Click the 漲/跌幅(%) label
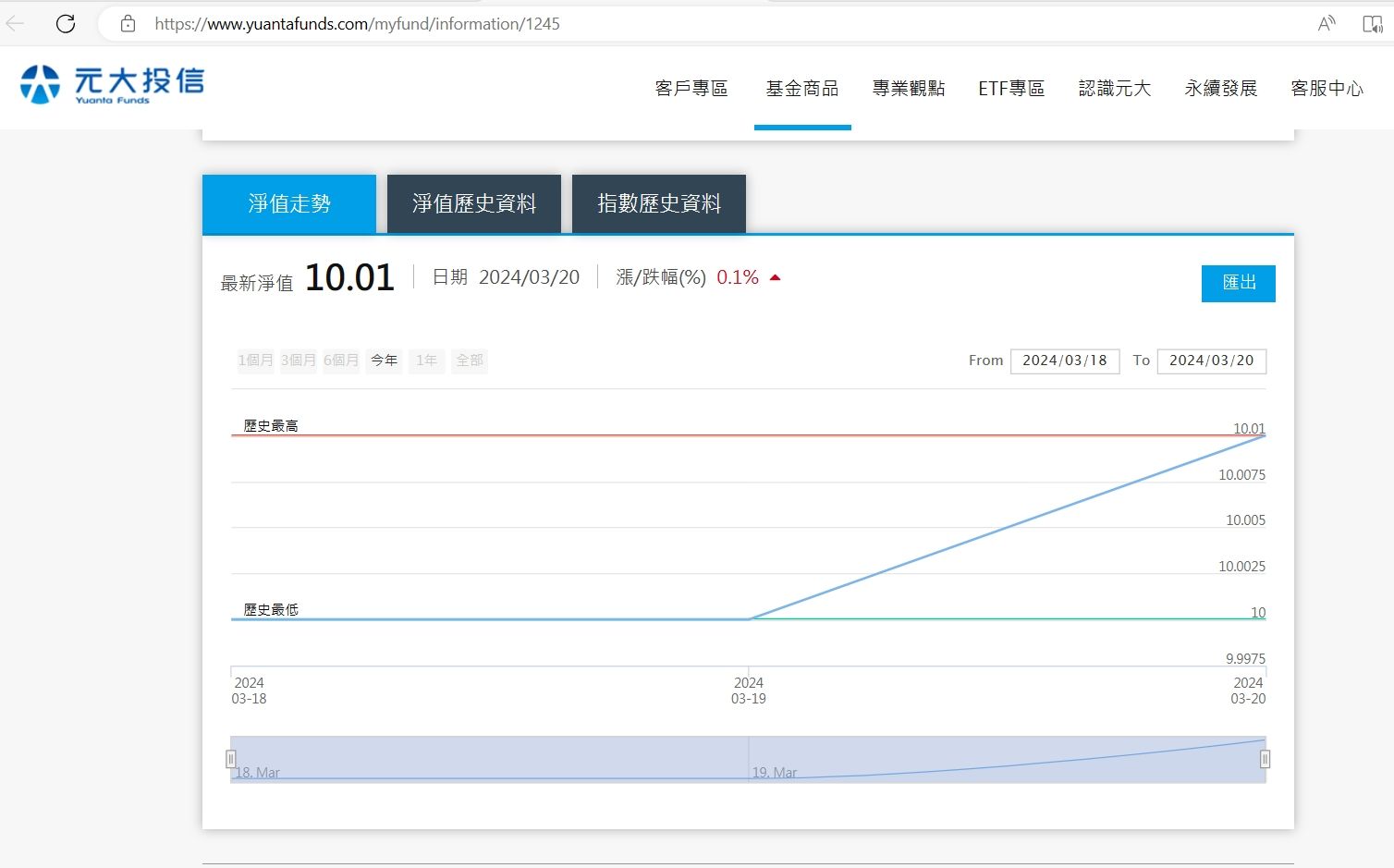This screenshot has height=868, width=1394. (x=661, y=277)
